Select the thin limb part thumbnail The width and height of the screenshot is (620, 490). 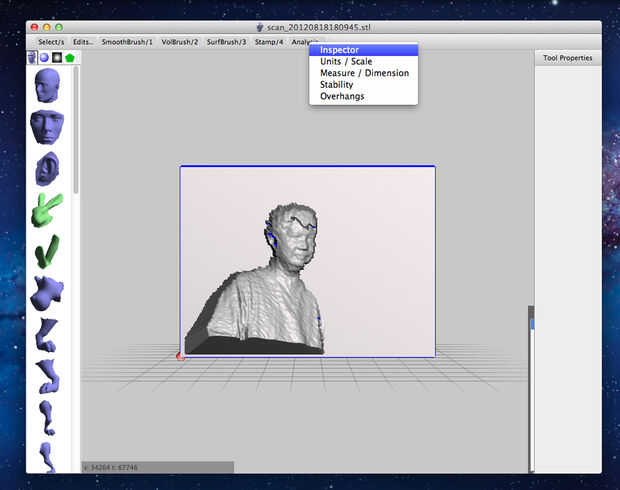(47, 418)
